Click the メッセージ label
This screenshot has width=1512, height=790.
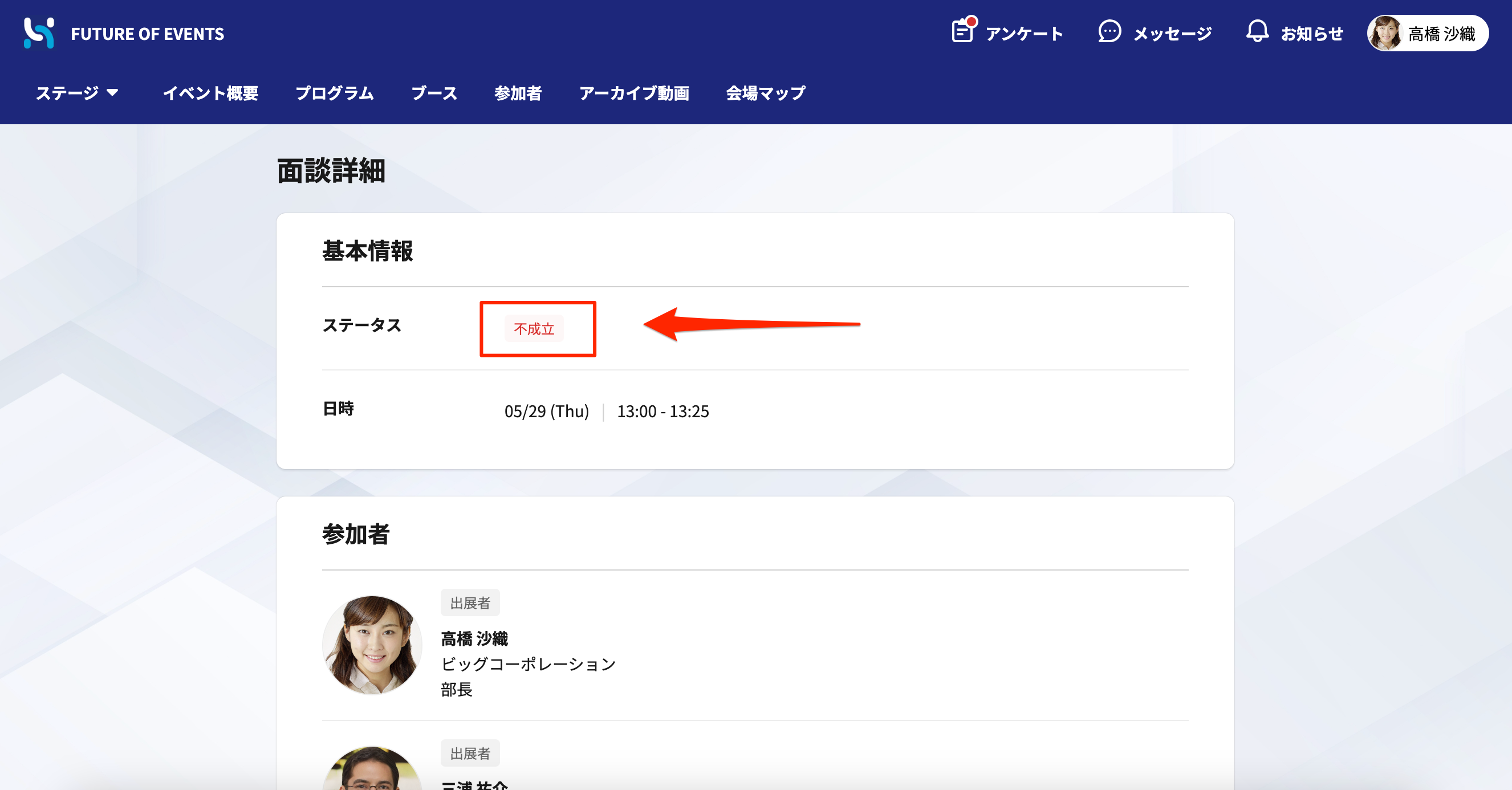tap(1172, 34)
